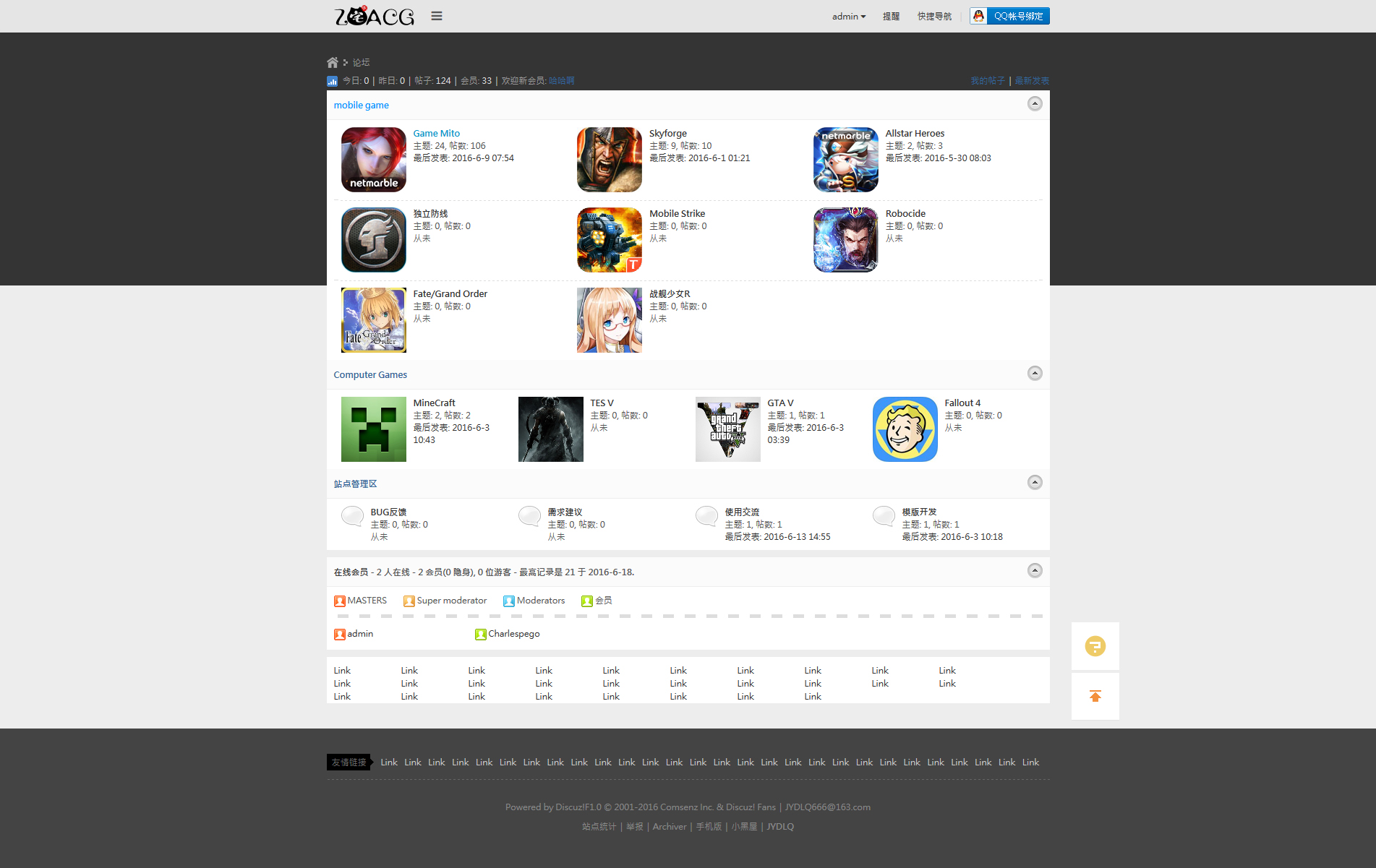The image size is (1376, 868).
Task: Open the mobile game category title
Action: point(362,106)
